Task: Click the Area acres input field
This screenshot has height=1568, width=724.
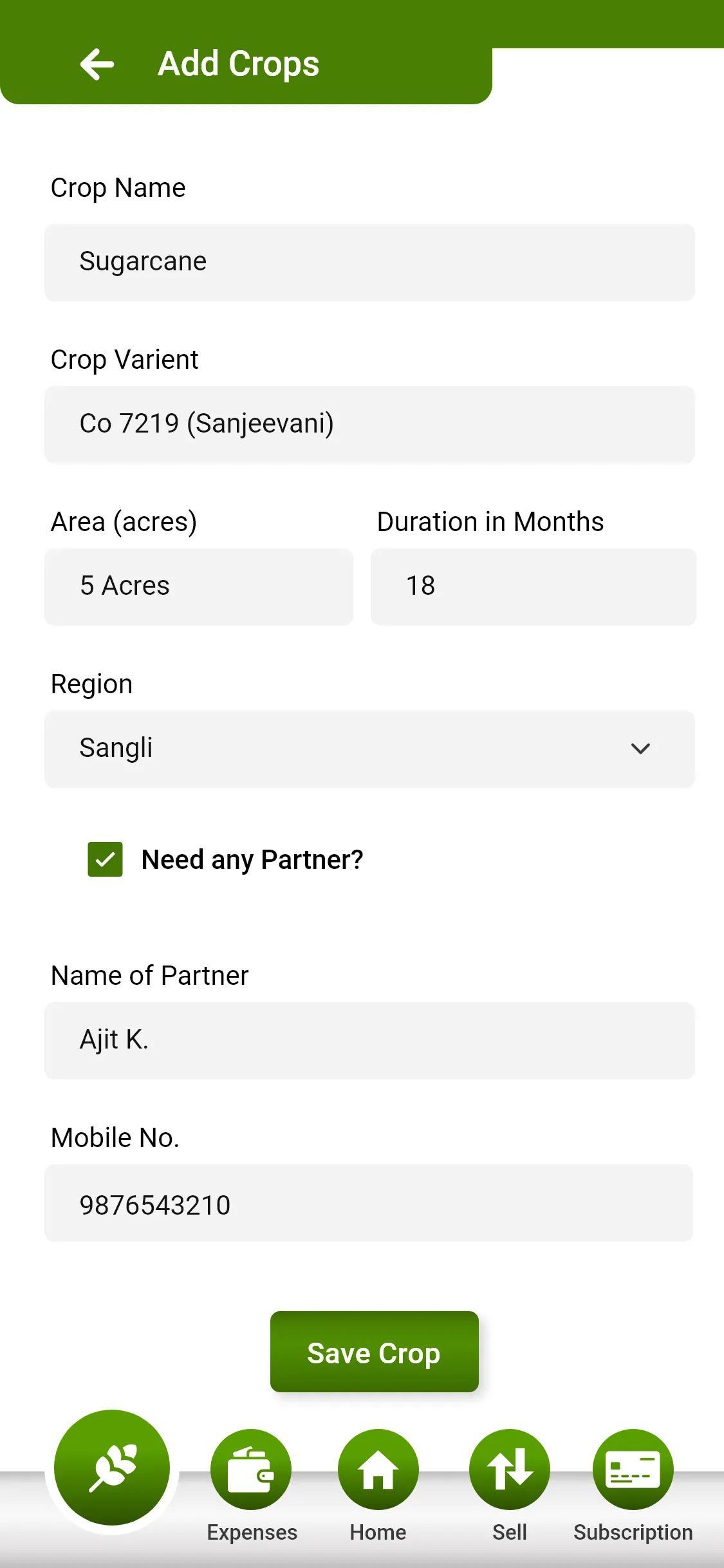Action: click(x=199, y=586)
